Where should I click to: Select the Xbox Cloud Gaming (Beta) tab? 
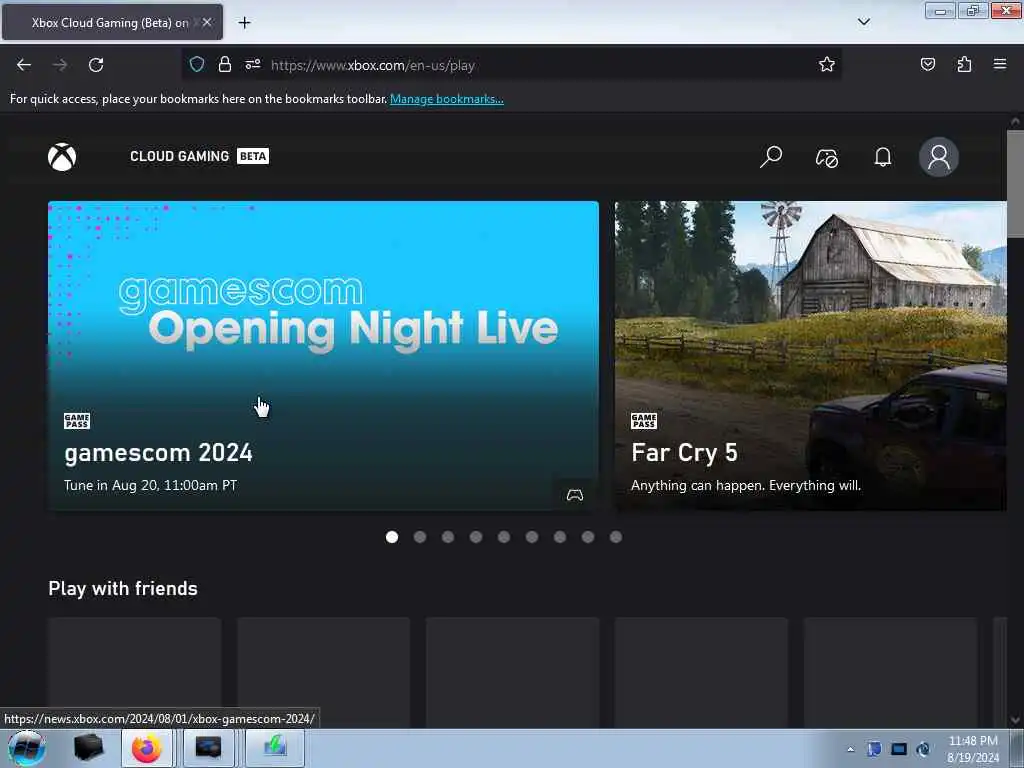112,22
